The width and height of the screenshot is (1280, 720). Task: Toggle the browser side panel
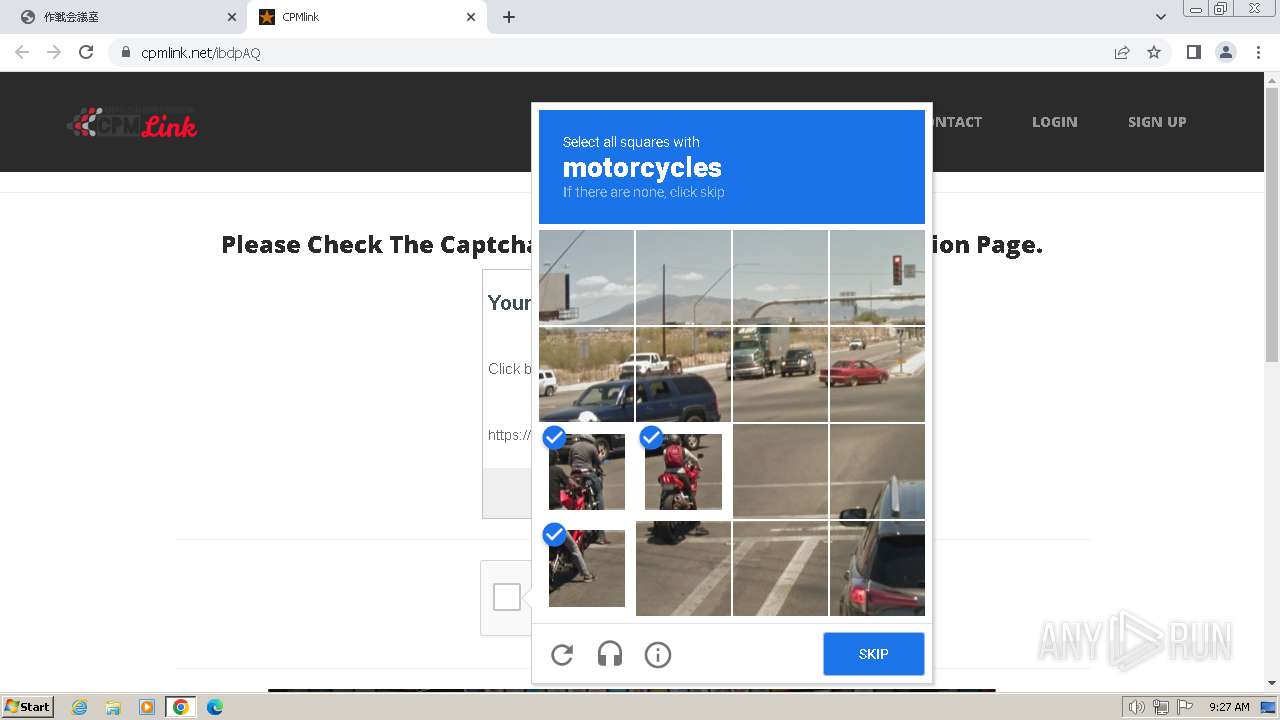[1193, 52]
